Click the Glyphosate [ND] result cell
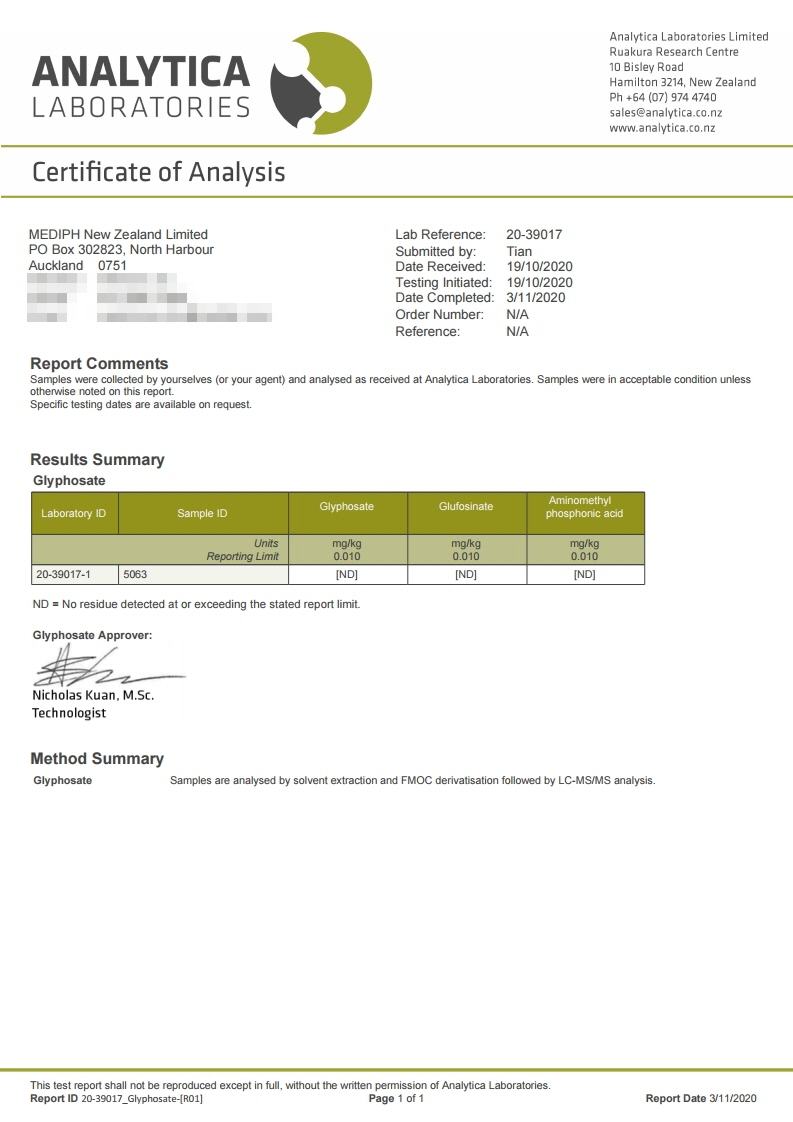Viewport: 793px width, 1122px height. [x=348, y=575]
